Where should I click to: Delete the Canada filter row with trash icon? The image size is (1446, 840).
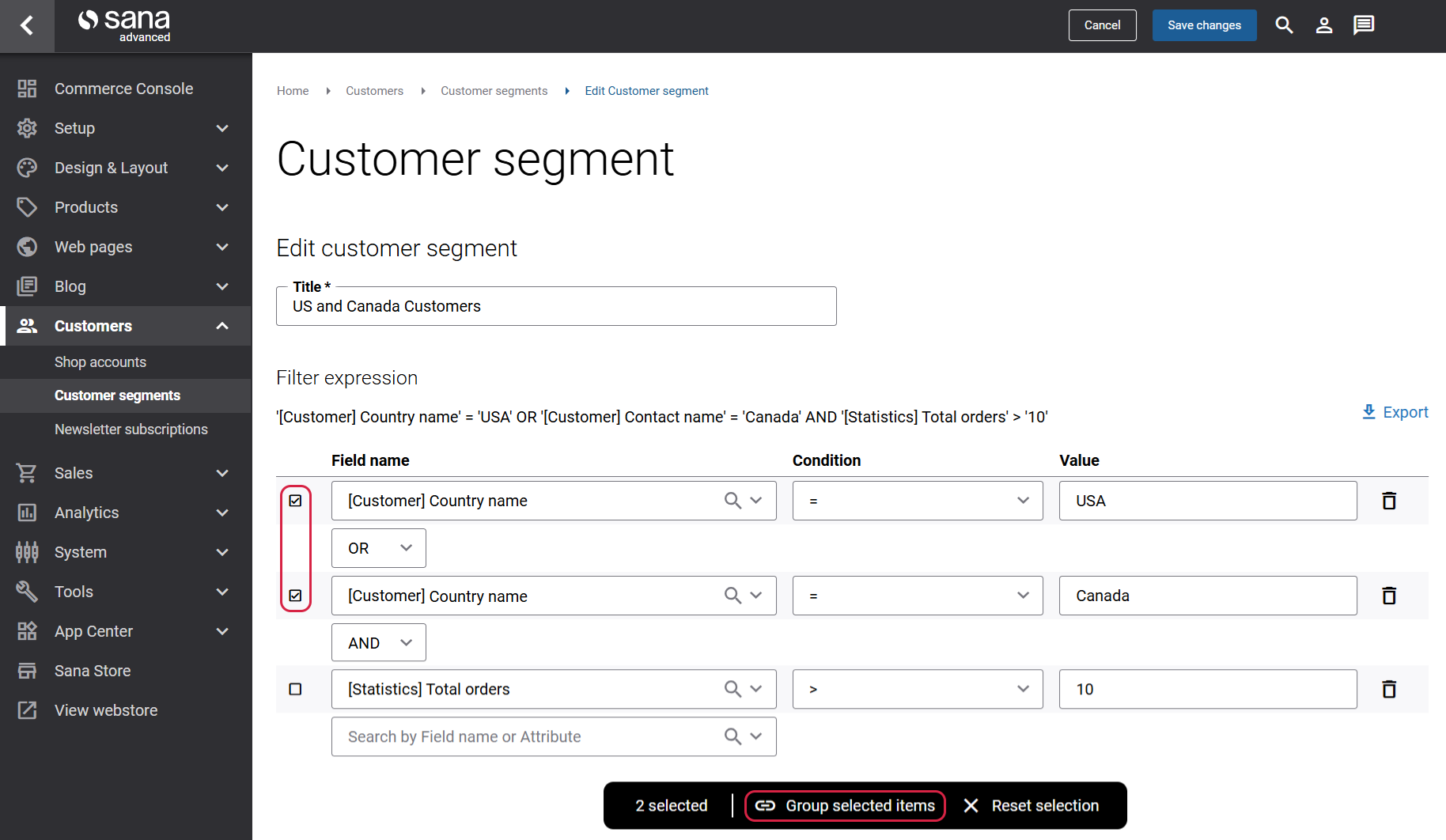(1388, 596)
